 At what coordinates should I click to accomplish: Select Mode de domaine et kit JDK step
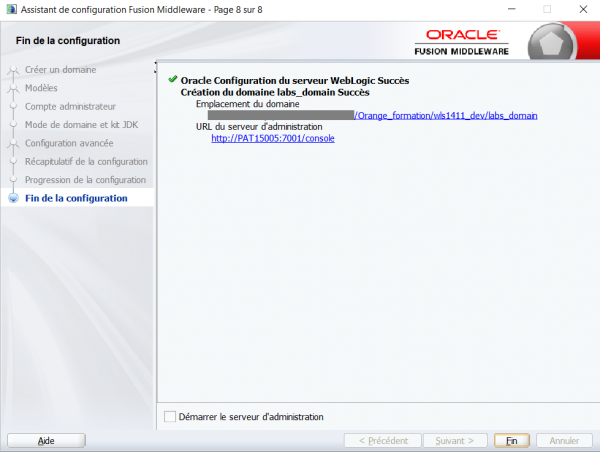(82, 125)
